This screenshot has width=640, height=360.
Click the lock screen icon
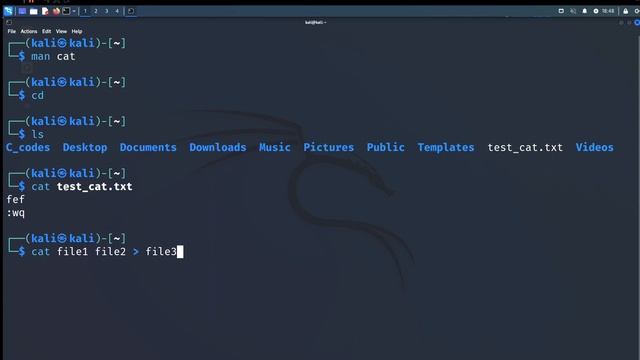(626, 11)
